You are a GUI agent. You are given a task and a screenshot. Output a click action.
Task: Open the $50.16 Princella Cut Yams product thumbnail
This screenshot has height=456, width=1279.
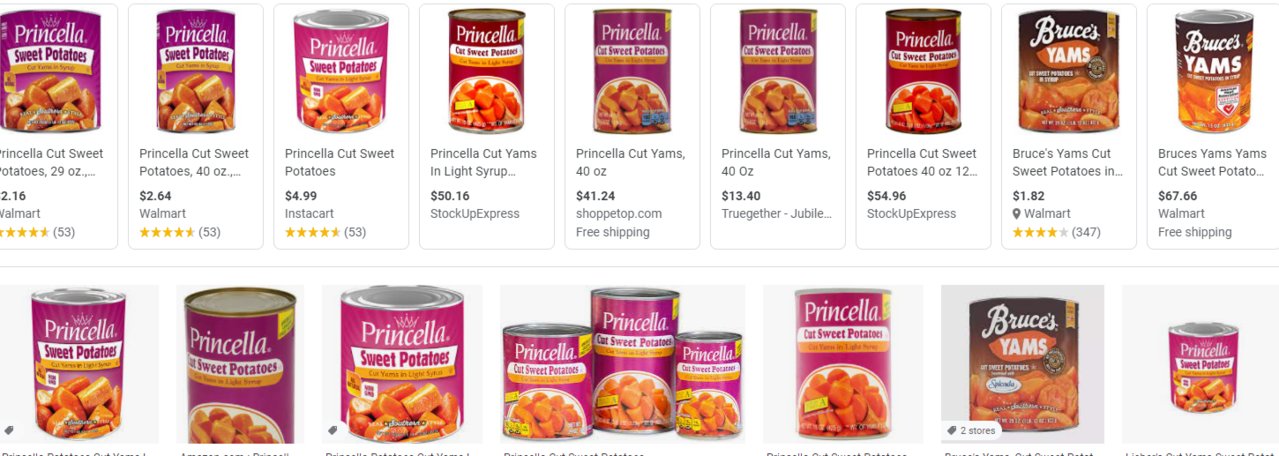(487, 71)
